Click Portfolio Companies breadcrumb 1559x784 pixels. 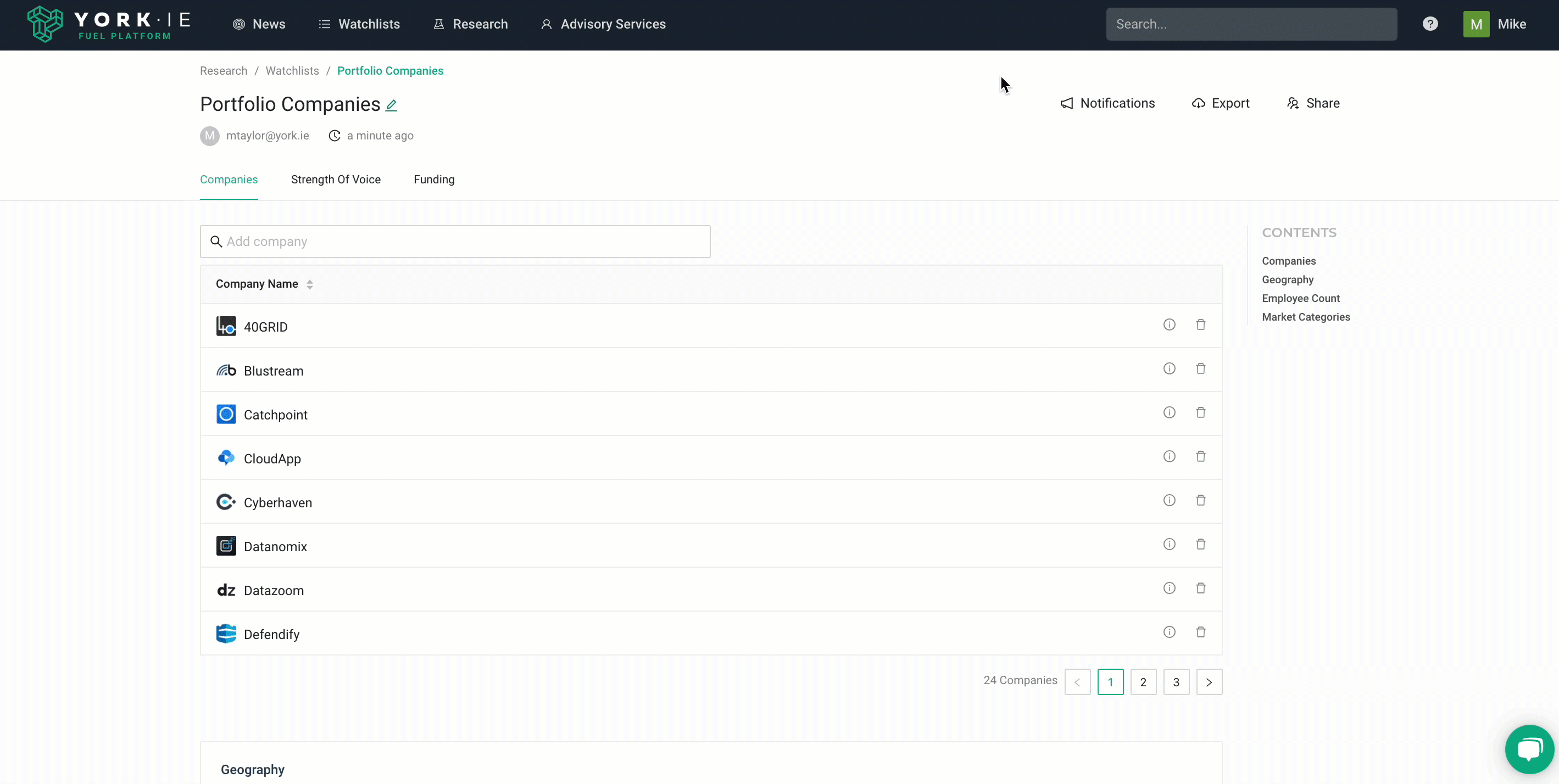tap(391, 71)
